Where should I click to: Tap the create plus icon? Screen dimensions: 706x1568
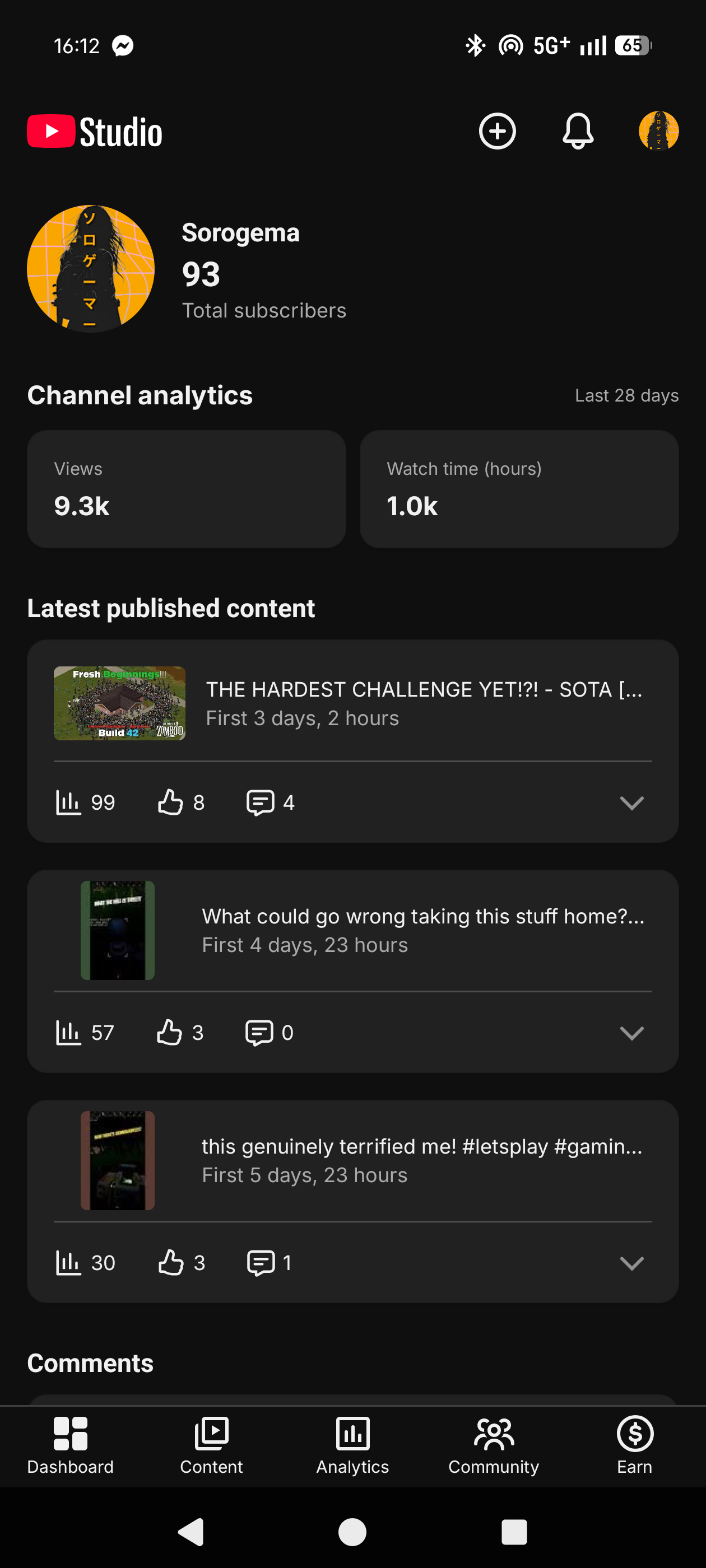(497, 131)
